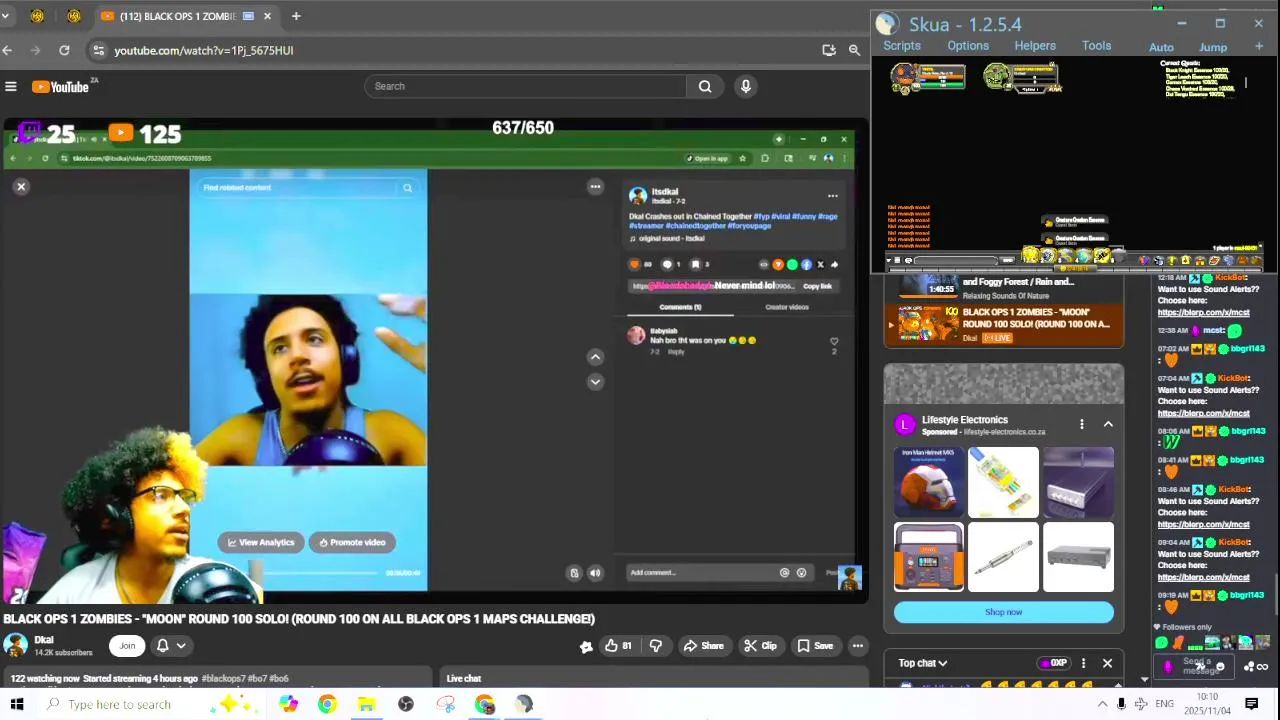Click View Analytics in the TikTok video
The image size is (1280, 720).
click(x=261, y=542)
